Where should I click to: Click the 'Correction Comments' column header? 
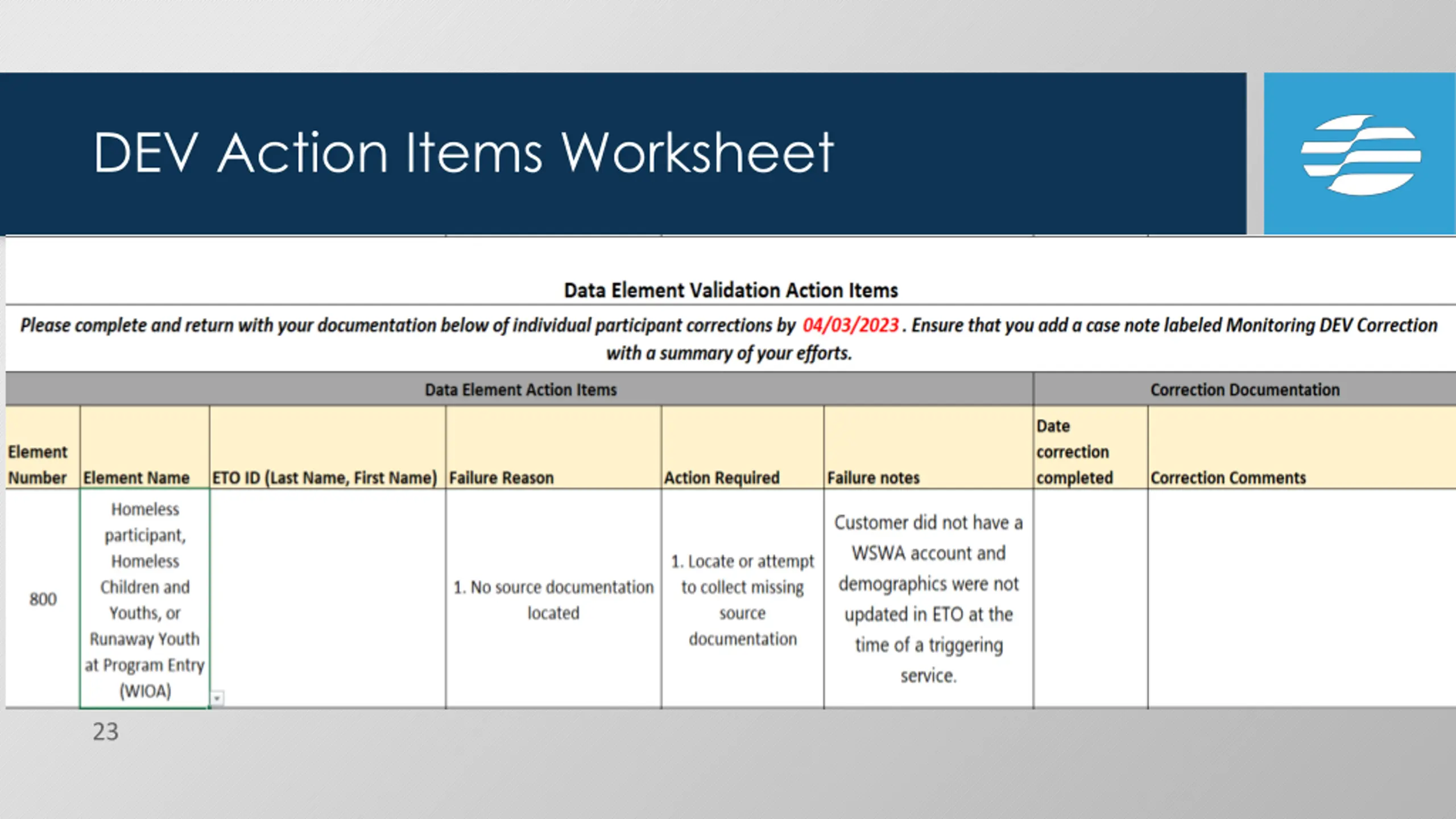[1302, 448]
